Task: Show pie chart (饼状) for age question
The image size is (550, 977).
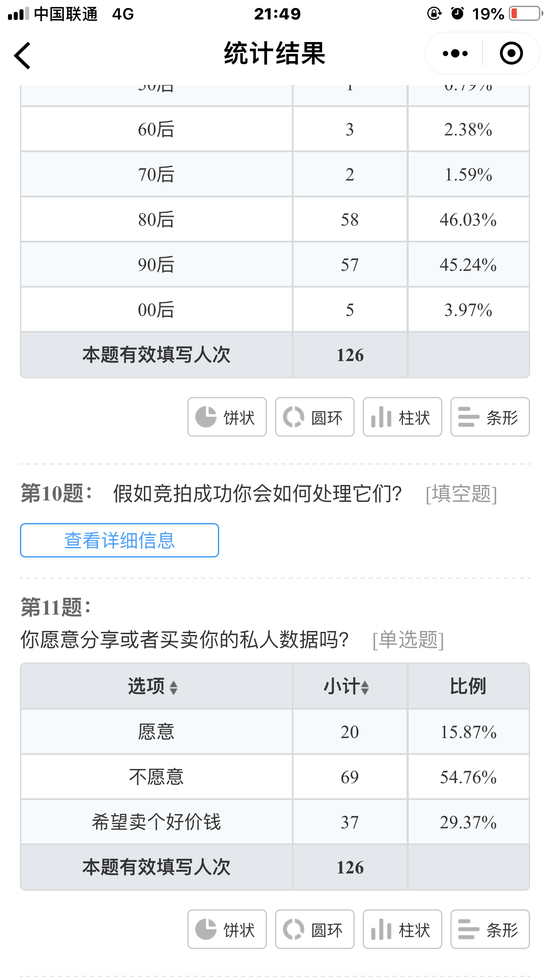Action: click(227, 417)
